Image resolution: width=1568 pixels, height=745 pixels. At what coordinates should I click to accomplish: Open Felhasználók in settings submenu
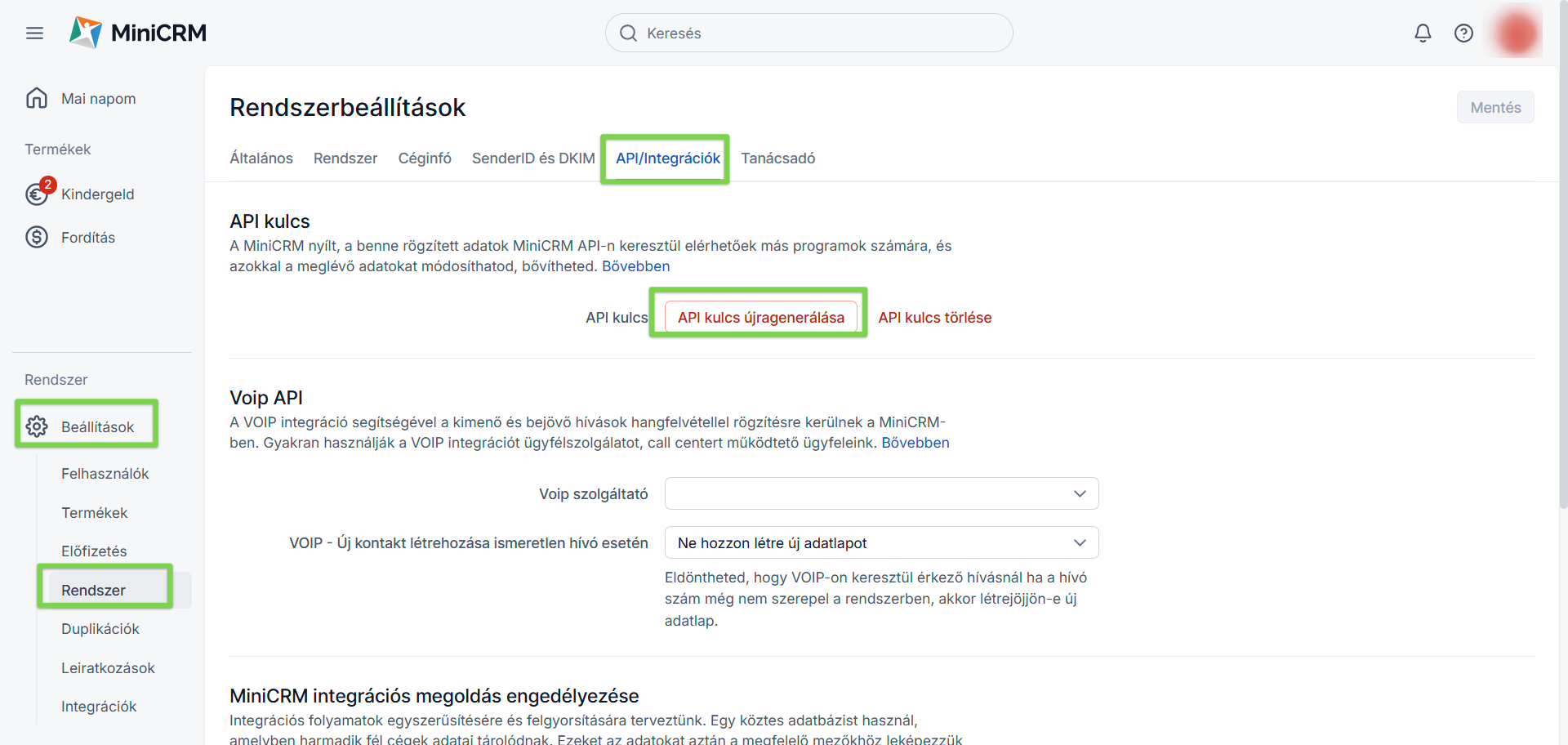tap(105, 474)
